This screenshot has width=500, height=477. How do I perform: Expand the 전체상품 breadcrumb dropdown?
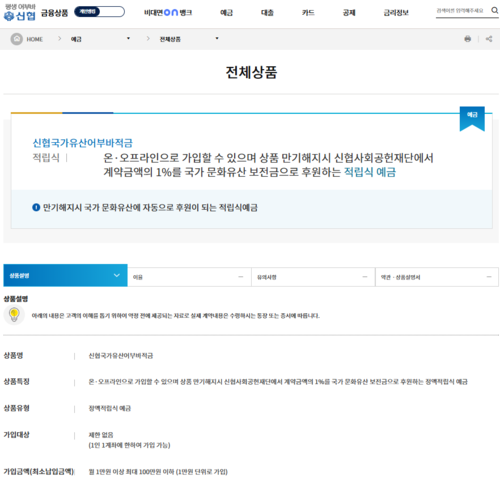coord(189,39)
